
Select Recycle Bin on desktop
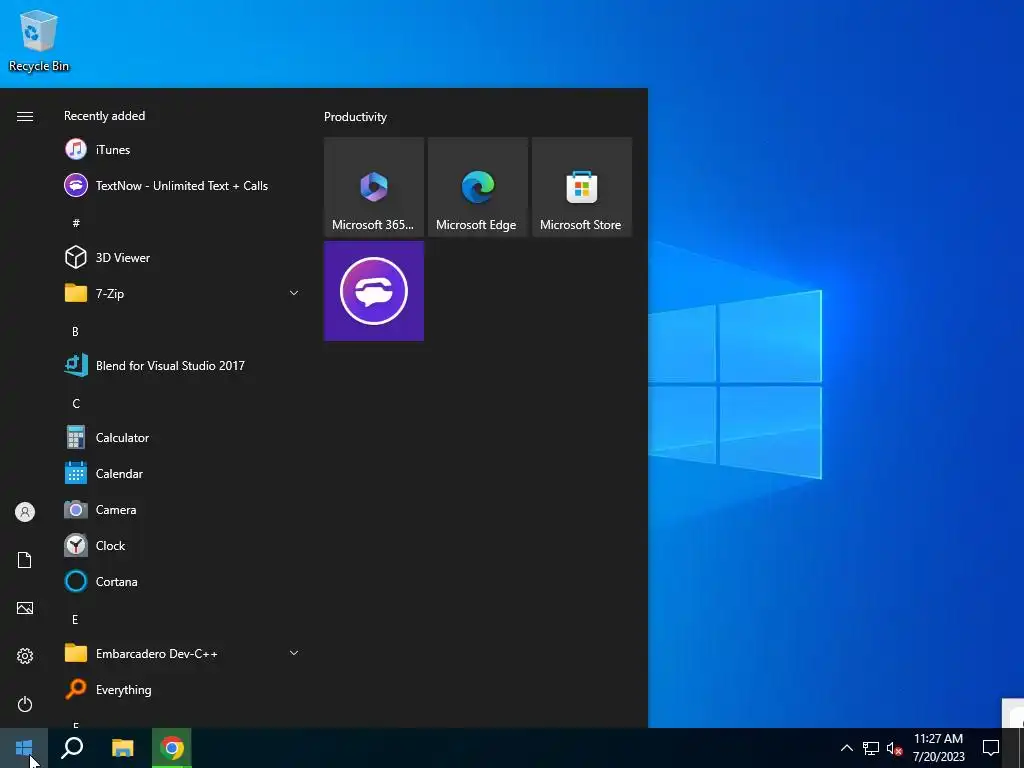(x=39, y=40)
